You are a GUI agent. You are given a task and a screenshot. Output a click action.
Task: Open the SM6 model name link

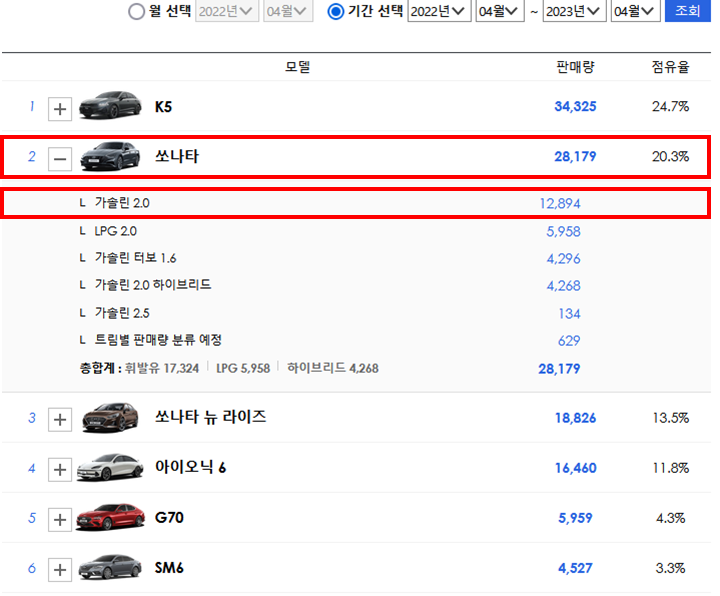(x=169, y=568)
